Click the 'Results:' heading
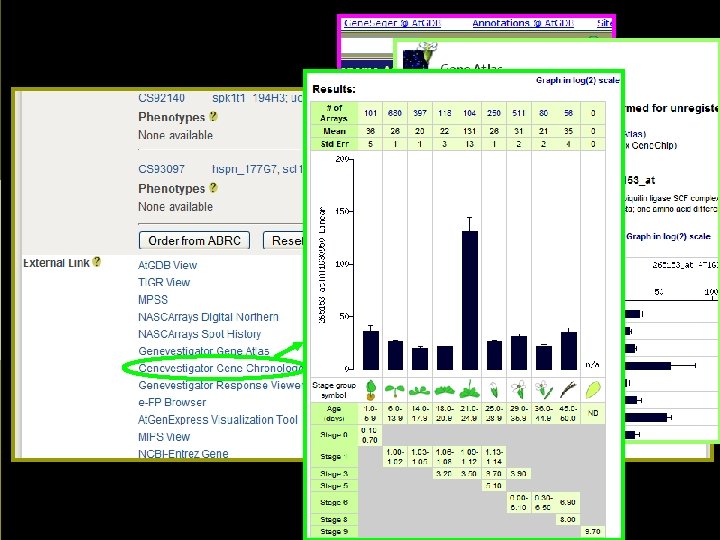The height and width of the screenshot is (540, 720). 334,90
